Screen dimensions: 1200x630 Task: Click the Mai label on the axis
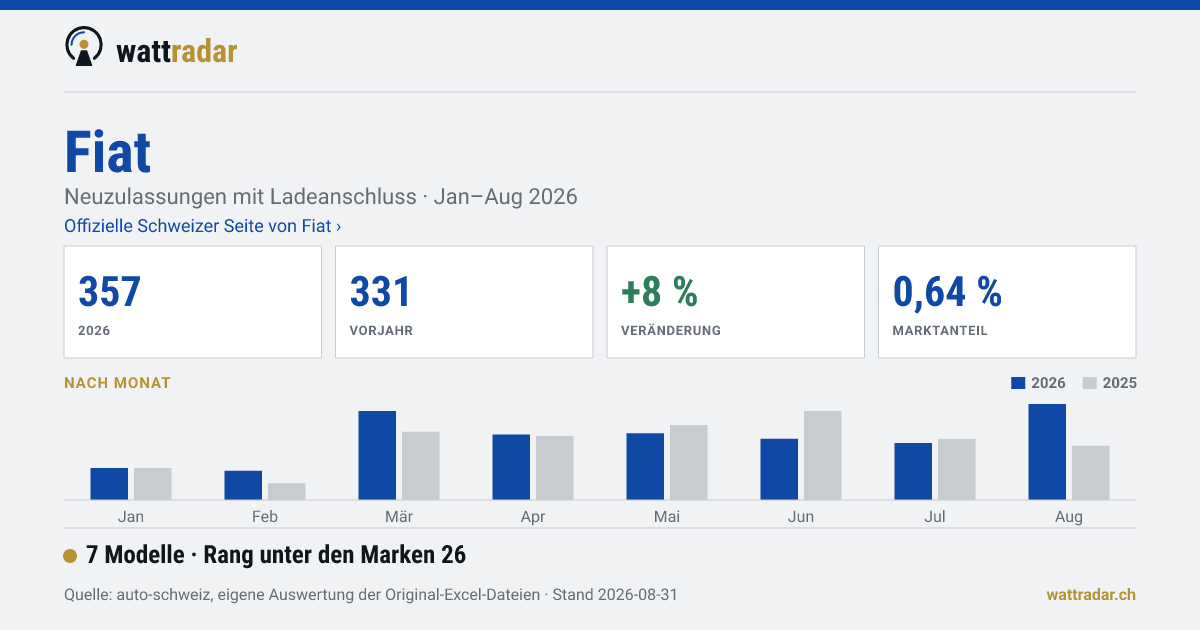667,517
